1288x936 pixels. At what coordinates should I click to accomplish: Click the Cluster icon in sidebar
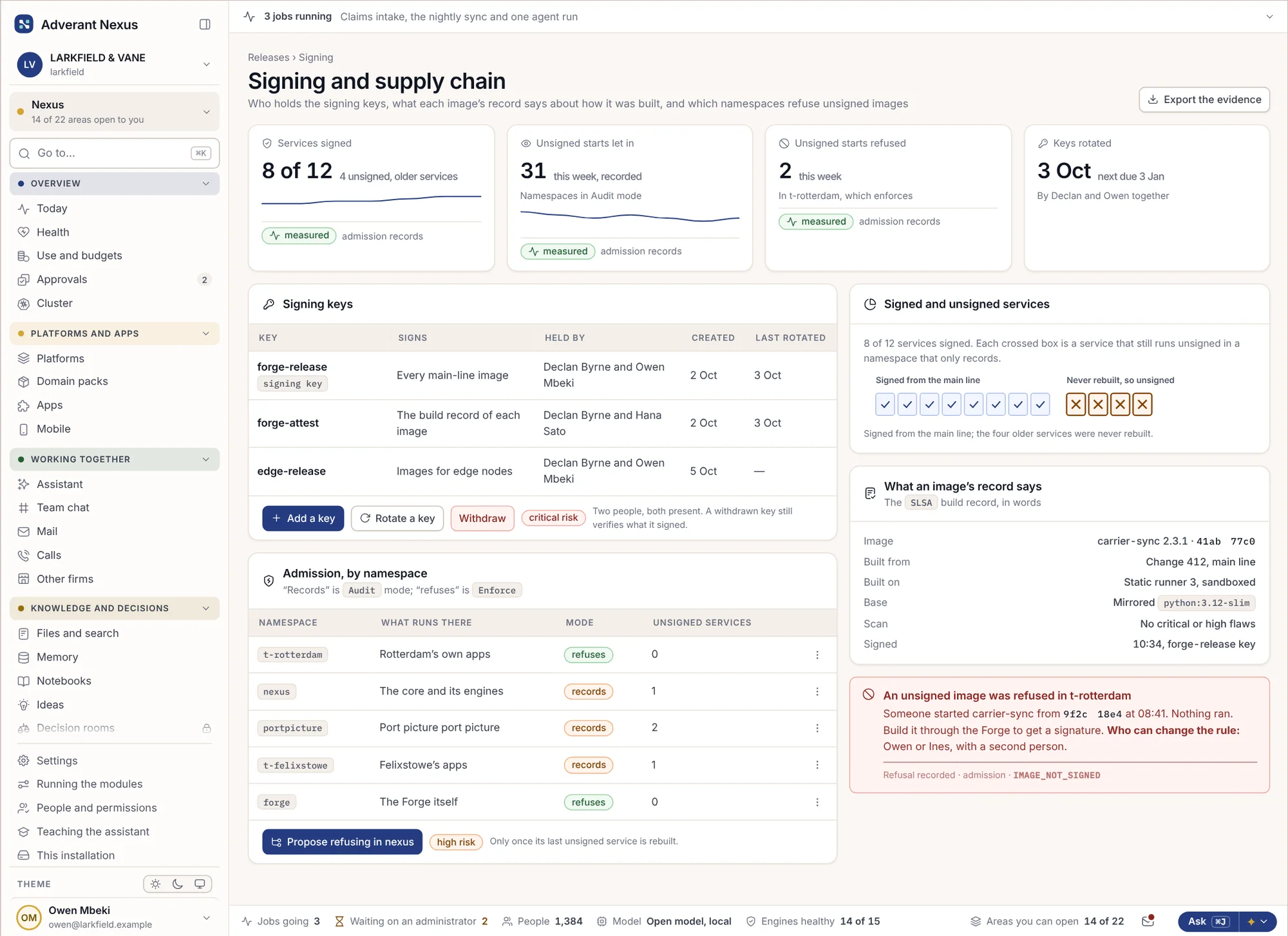pos(24,303)
